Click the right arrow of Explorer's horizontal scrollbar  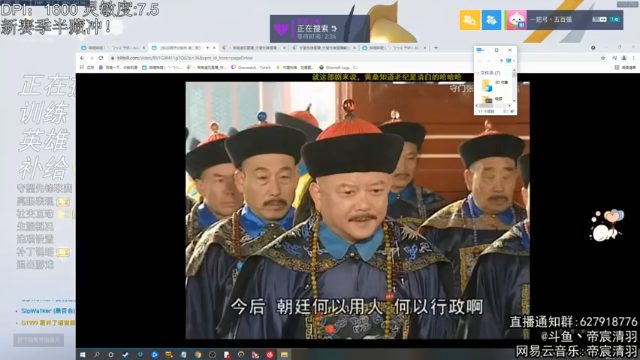click(509, 106)
